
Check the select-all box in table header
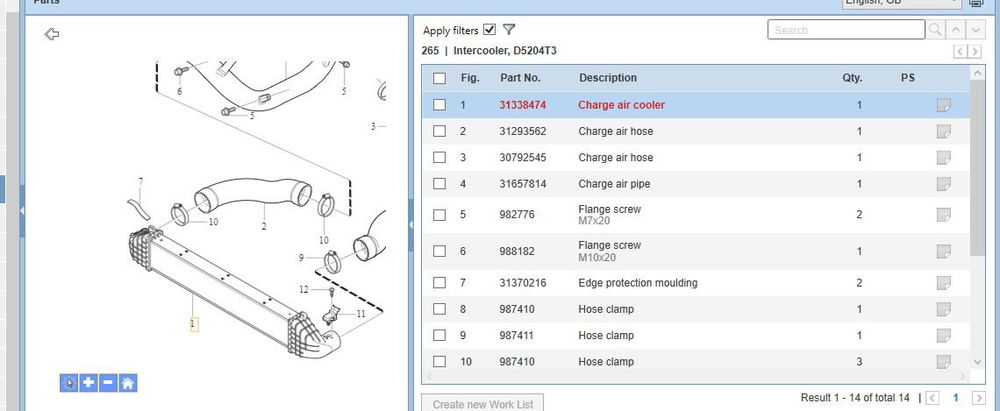439,78
